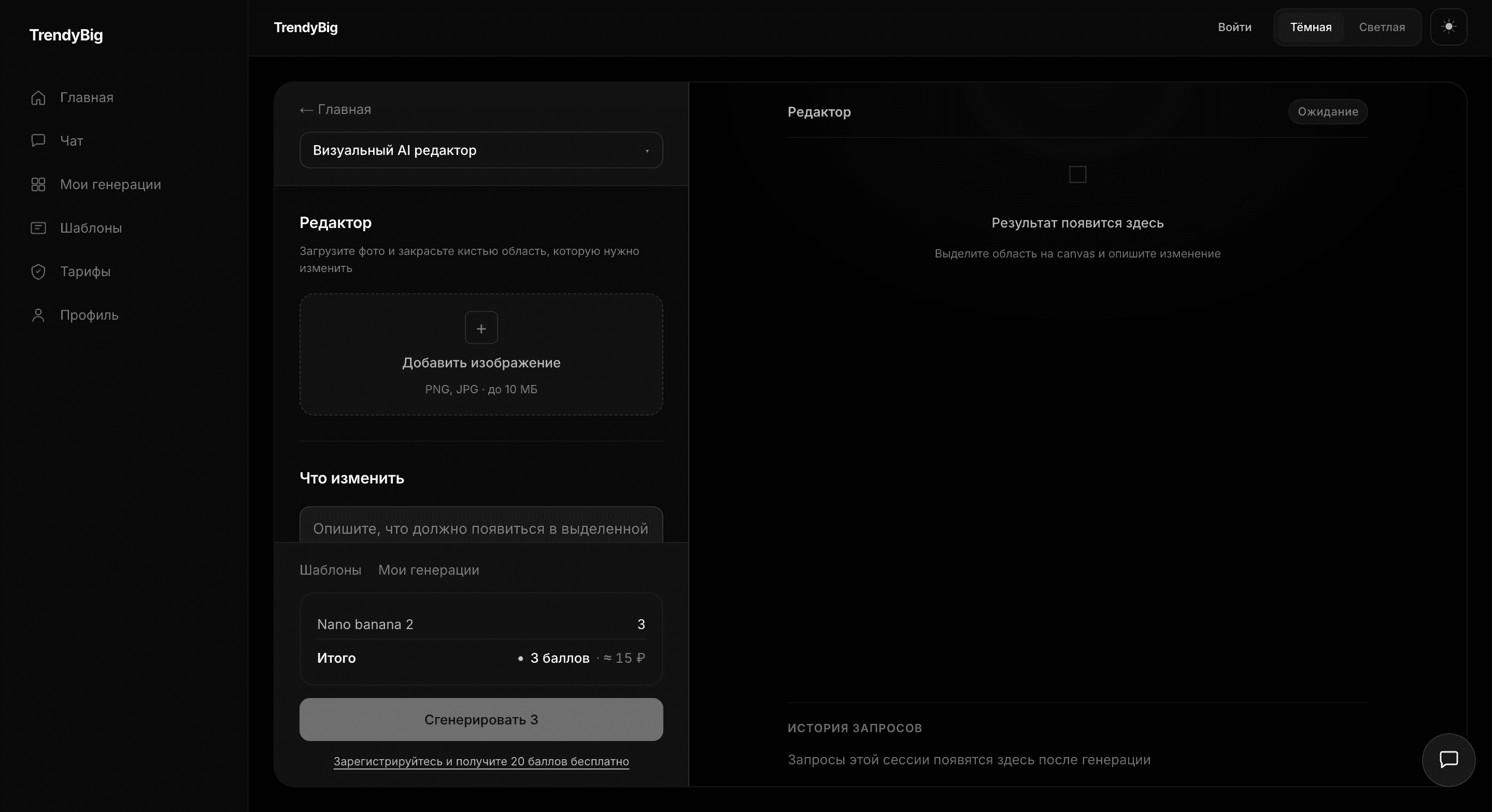Switch to the Тёмная theme
1492x812 pixels.
click(1311, 27)
